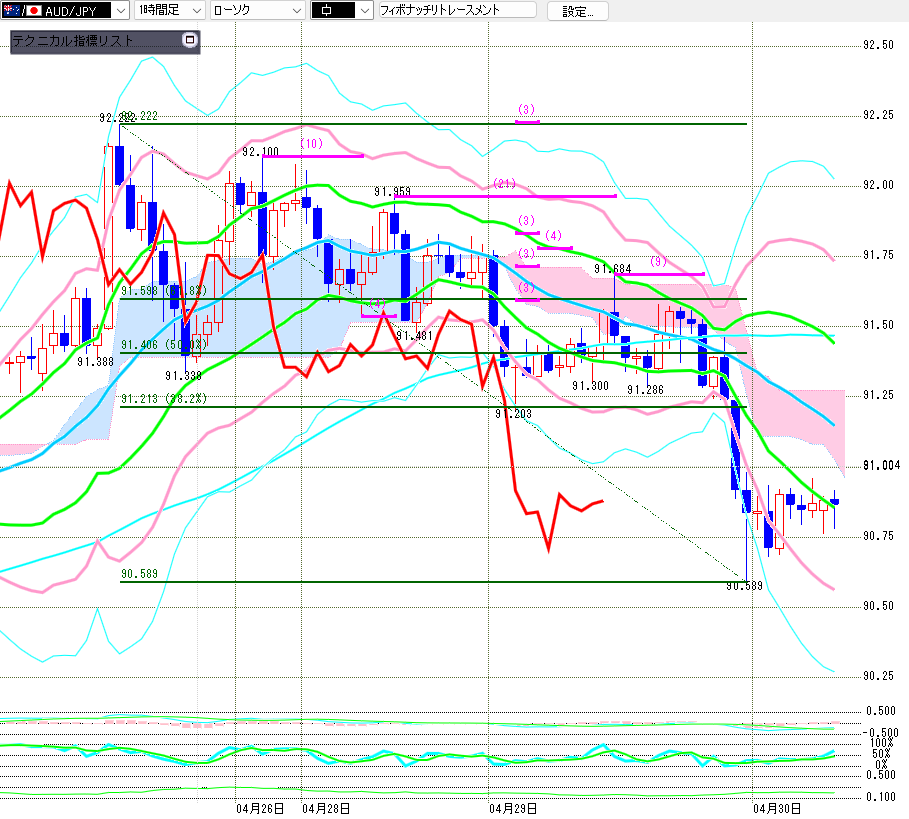Click the フィボナッチリトレースメント field

click(457, 10)
